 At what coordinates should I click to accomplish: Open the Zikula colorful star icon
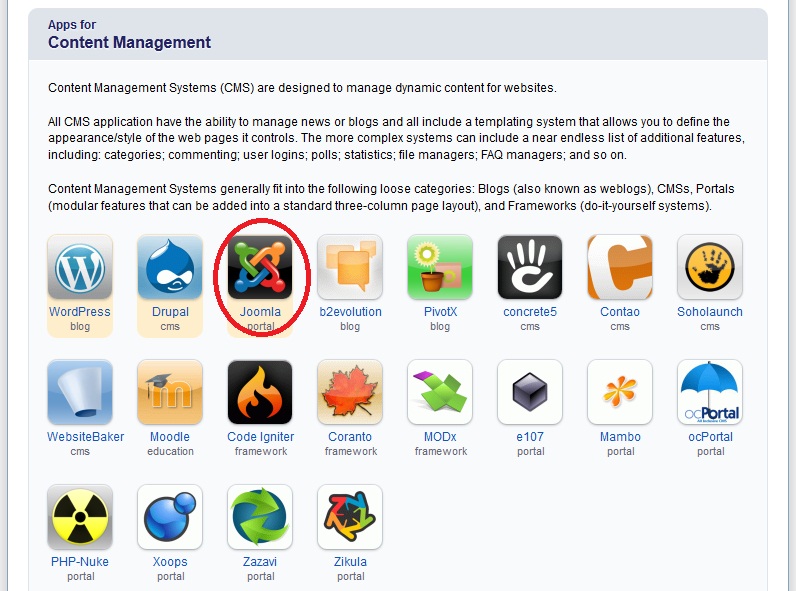350,517
